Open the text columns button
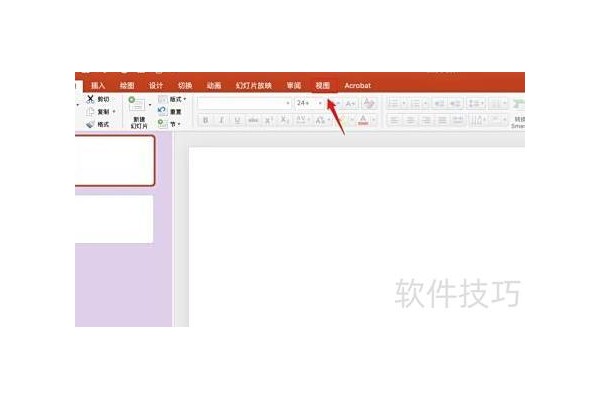This screenshot has width=600, height=400. [498, 103]
